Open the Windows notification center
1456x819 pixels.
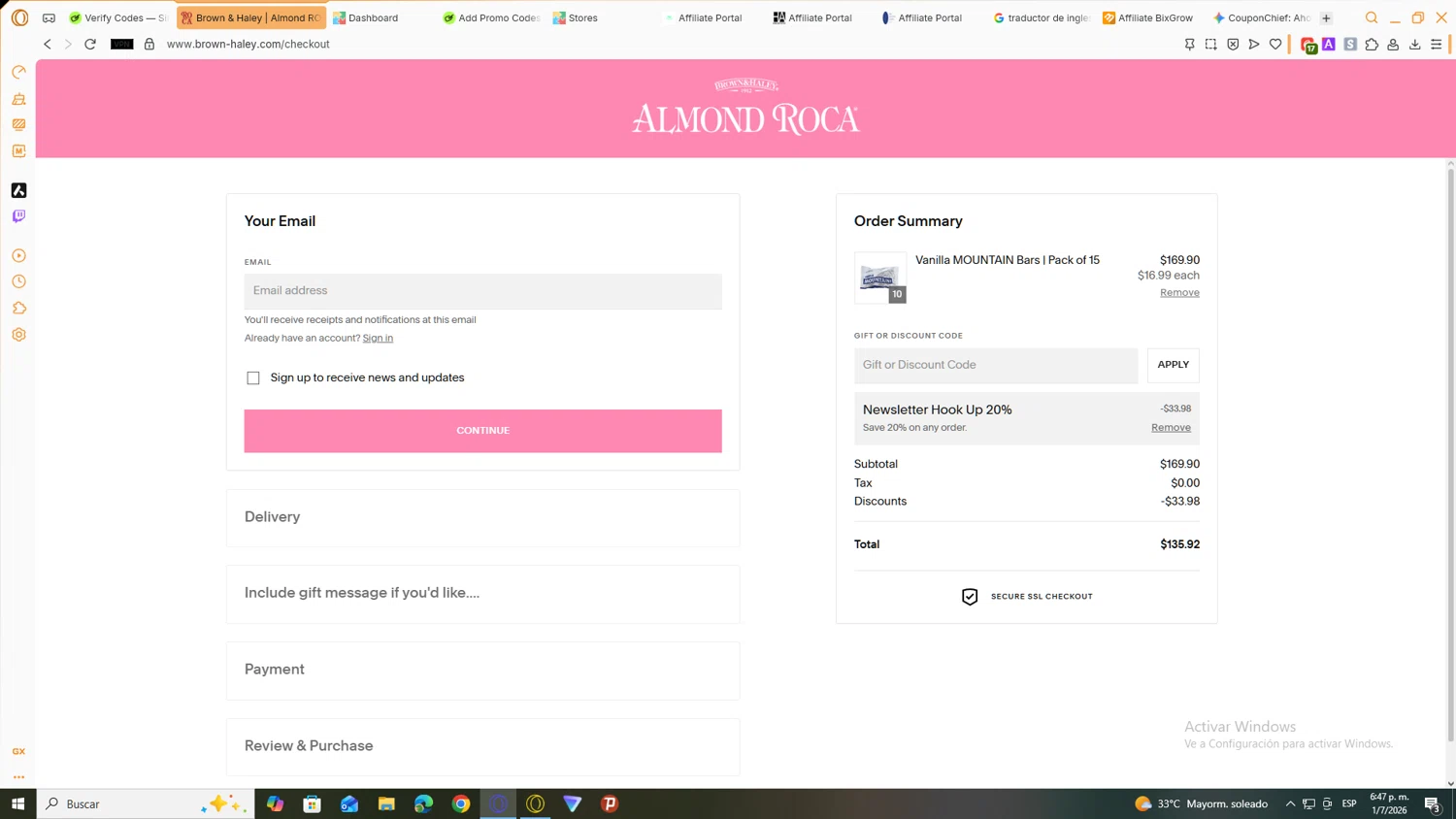[x=1432, y=803]
